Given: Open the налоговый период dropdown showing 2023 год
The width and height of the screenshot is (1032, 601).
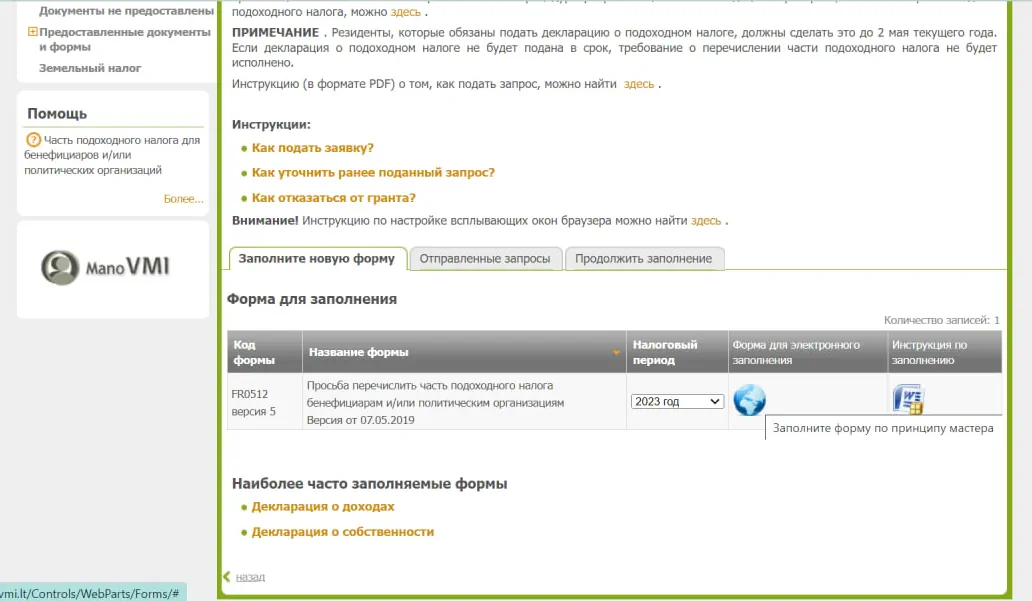Looking at the screenshot, I should coord(677,400).
